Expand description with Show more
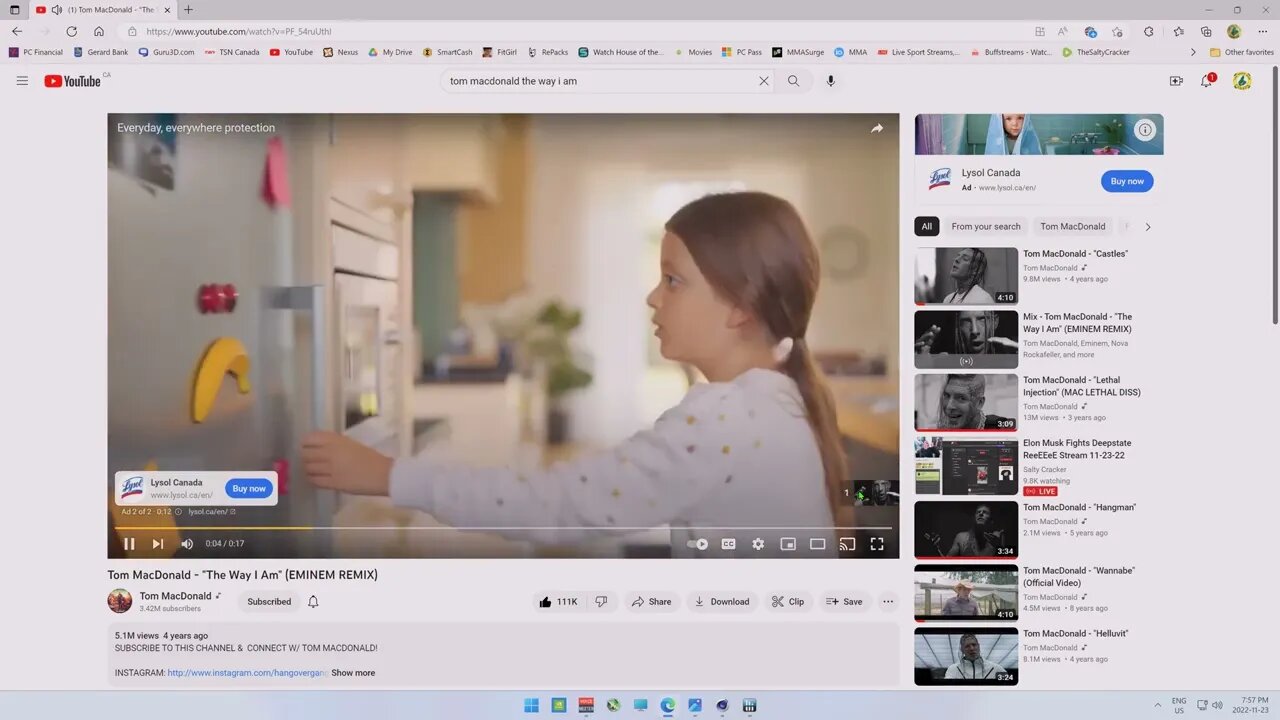The image size is (1280, 720). tap(353, 673)
